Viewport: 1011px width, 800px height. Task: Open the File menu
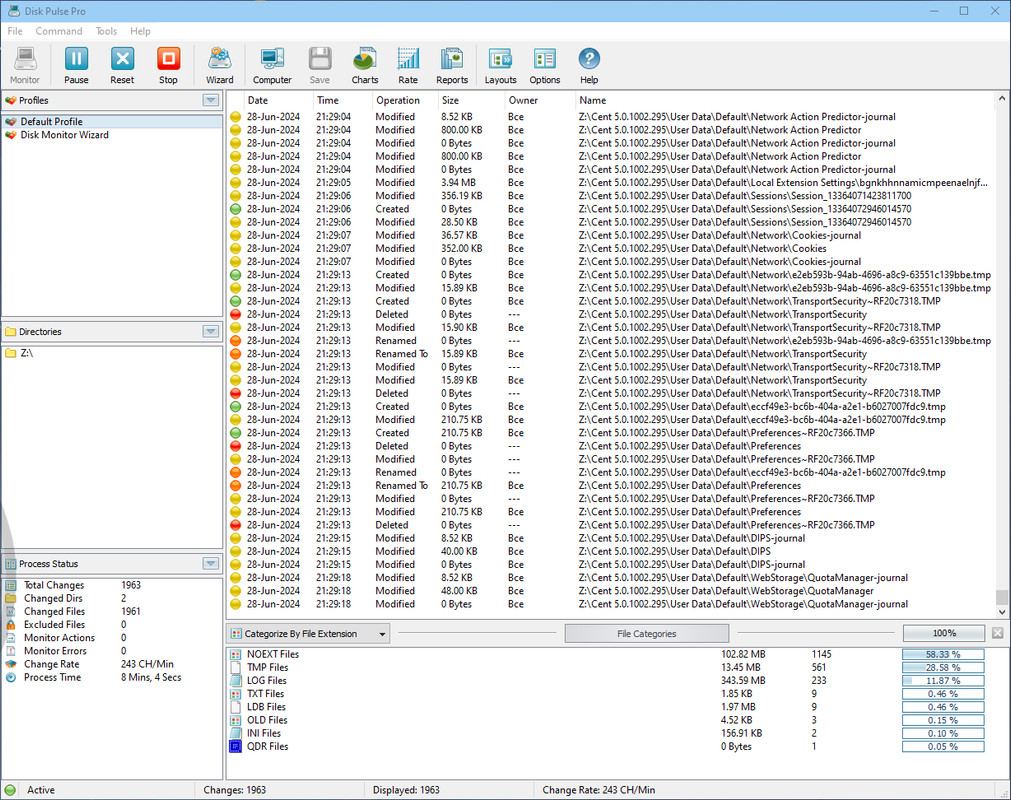pyautogui.click(x=15, y=31)
